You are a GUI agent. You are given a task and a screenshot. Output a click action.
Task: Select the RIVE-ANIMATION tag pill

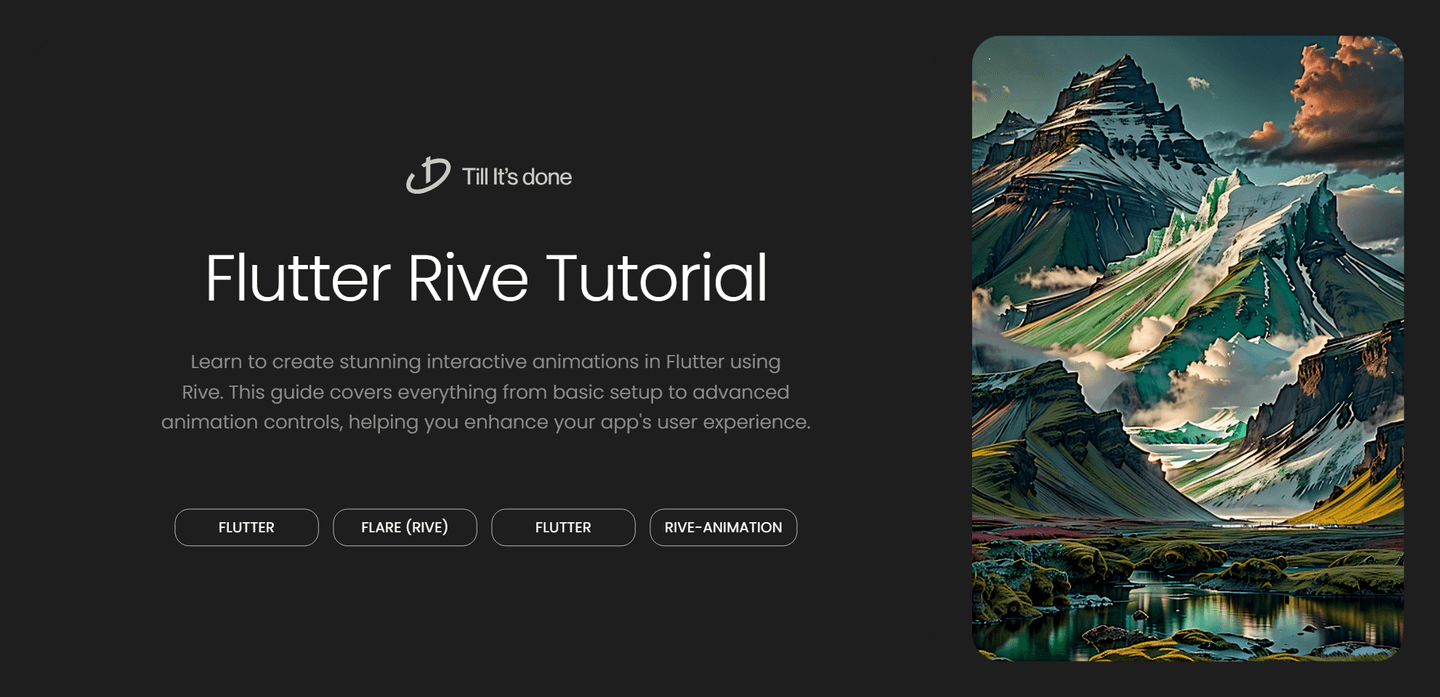pyautogui.click(x=723, y=527)
